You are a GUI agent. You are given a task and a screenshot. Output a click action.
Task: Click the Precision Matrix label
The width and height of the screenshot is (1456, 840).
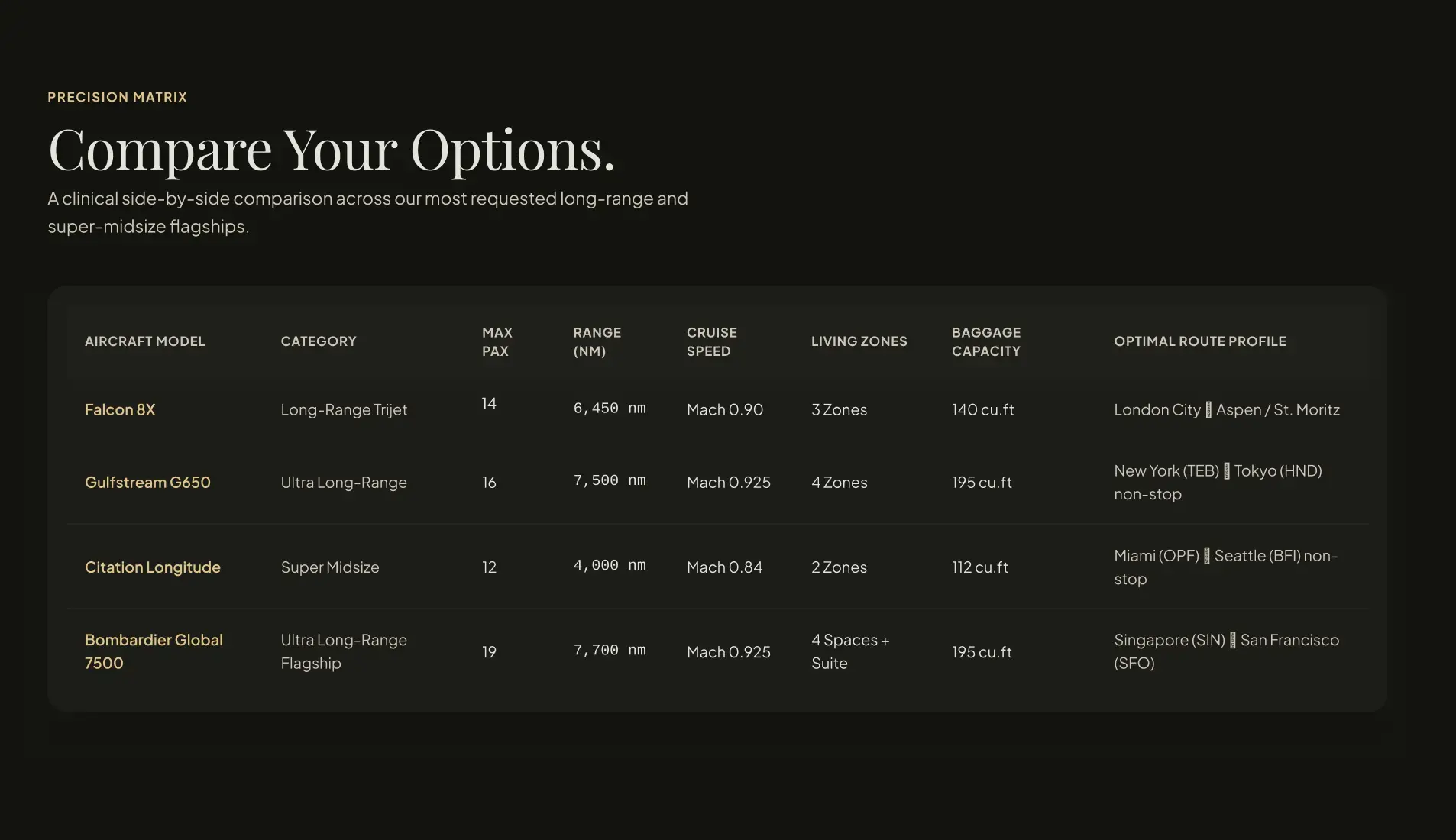point(118,97)
